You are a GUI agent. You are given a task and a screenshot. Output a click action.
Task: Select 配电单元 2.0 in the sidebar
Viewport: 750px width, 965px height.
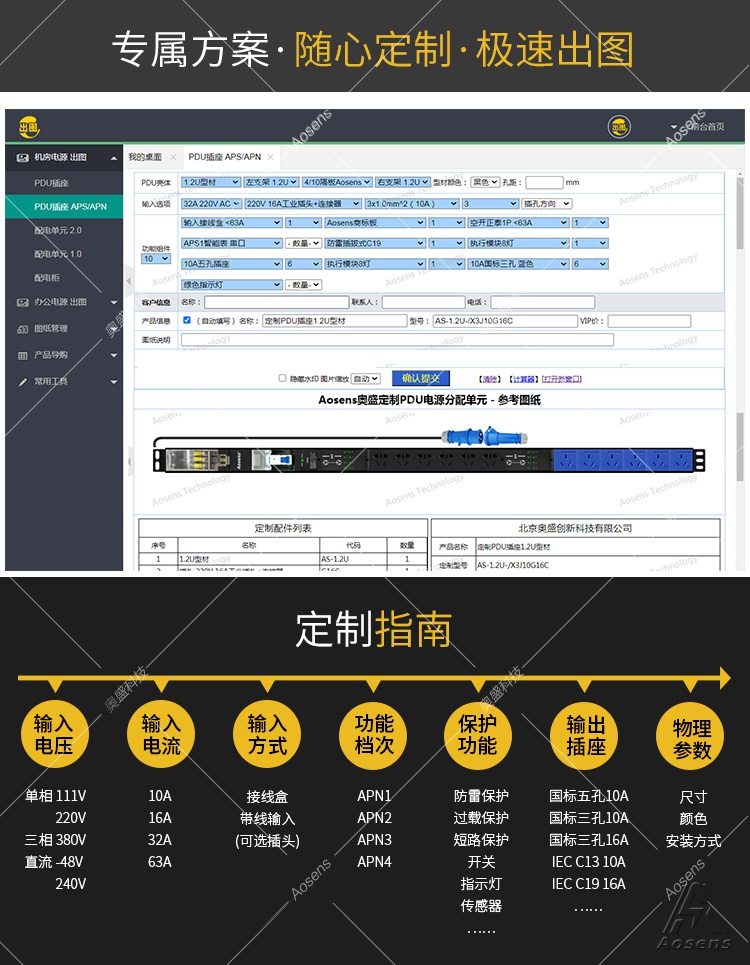[x=64, y=230]
